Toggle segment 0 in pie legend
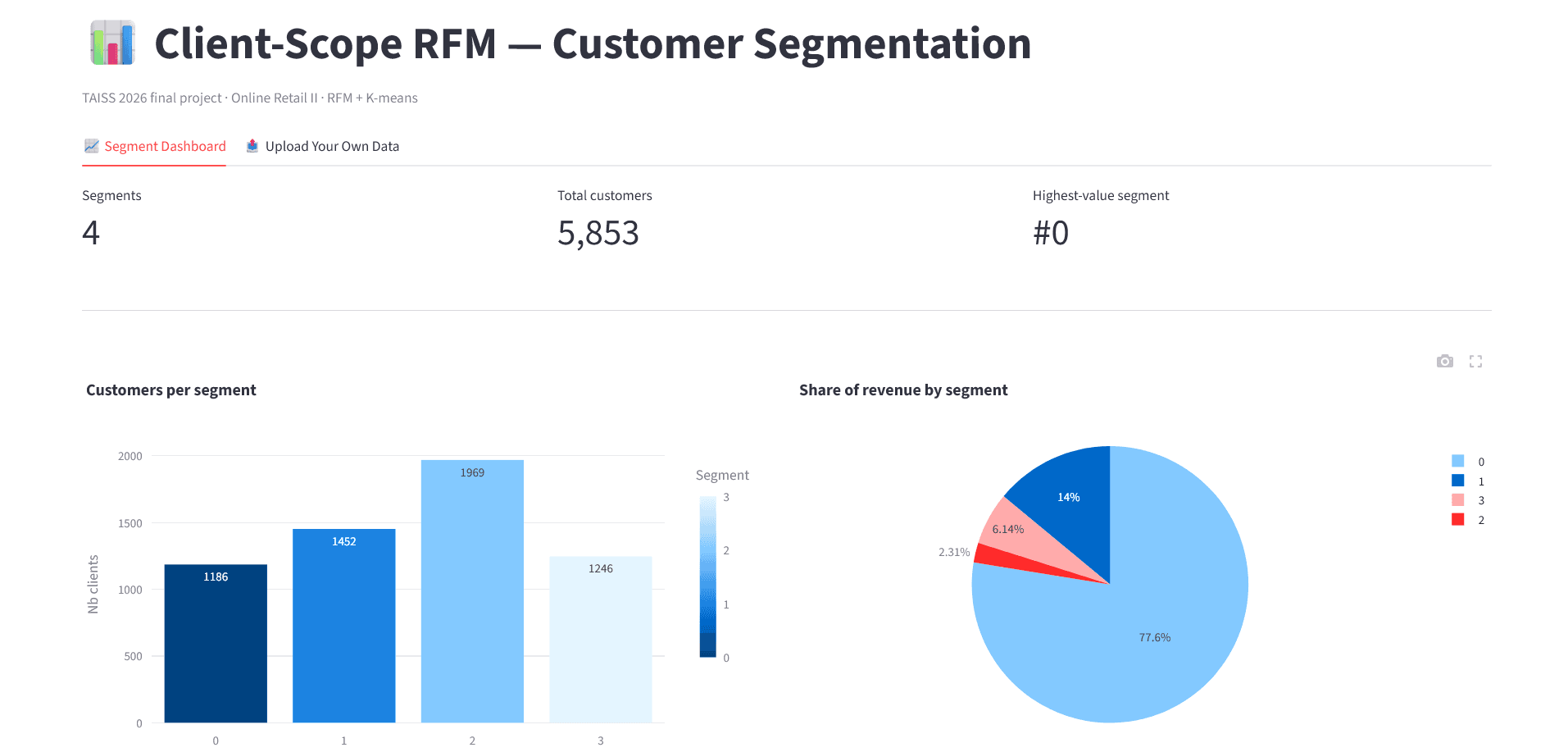 pyautogui.click(x=1468, y=462)
